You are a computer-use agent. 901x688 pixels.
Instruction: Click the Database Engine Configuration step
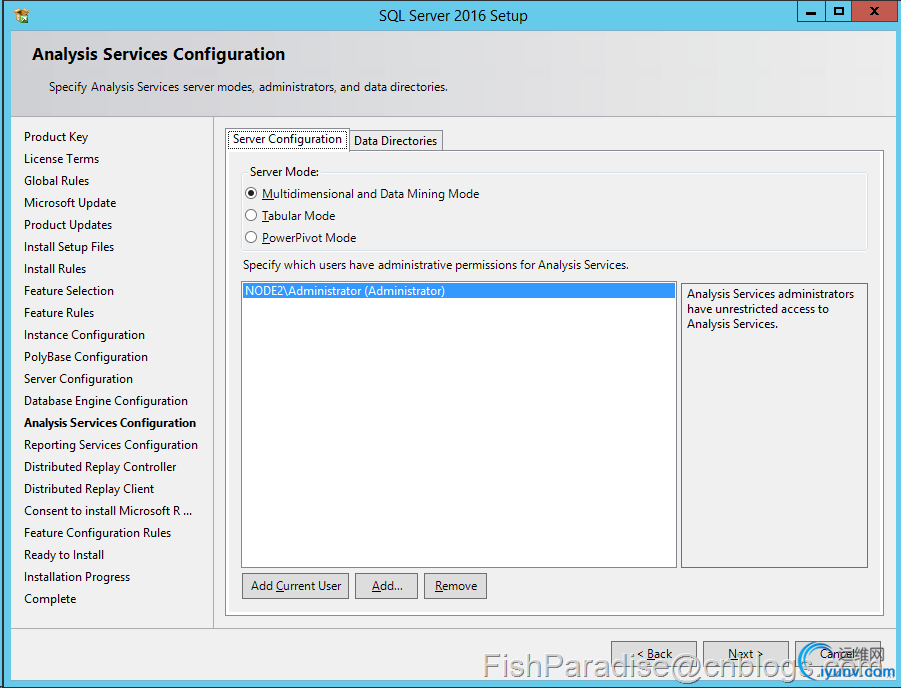(106, 401)
